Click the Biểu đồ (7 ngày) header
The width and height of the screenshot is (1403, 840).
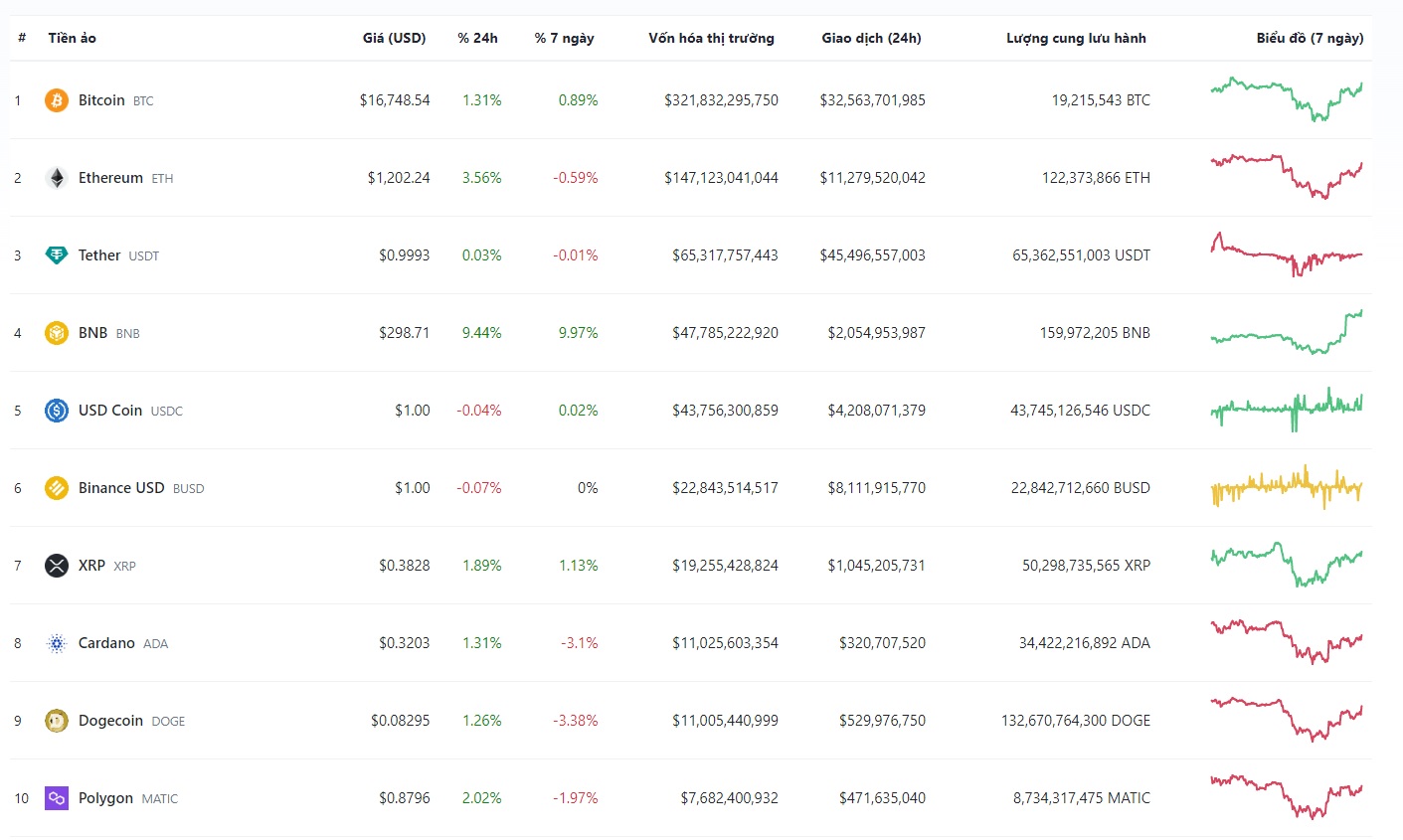(x=1310, y=38)
